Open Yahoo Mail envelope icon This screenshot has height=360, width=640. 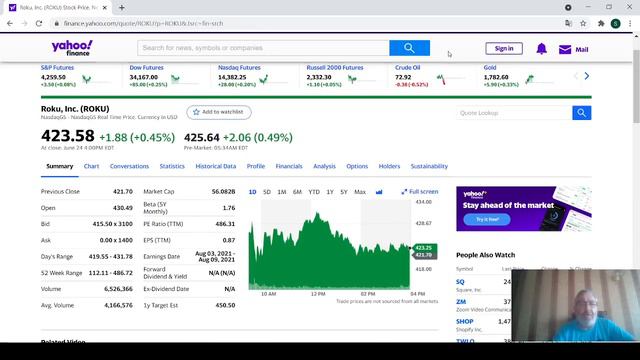(x=565, y=49)
